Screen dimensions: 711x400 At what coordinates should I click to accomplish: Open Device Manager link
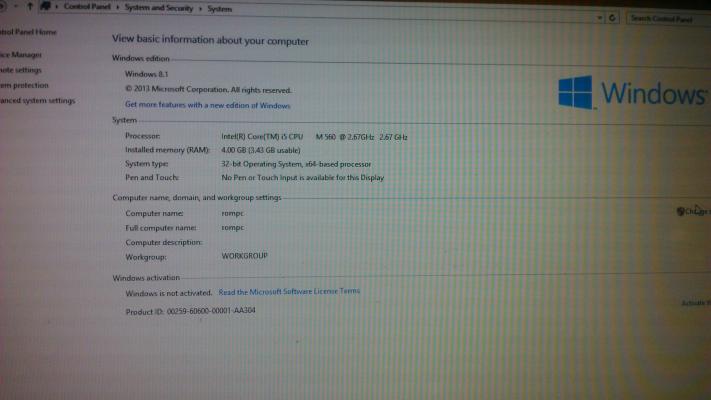[21, 55]
